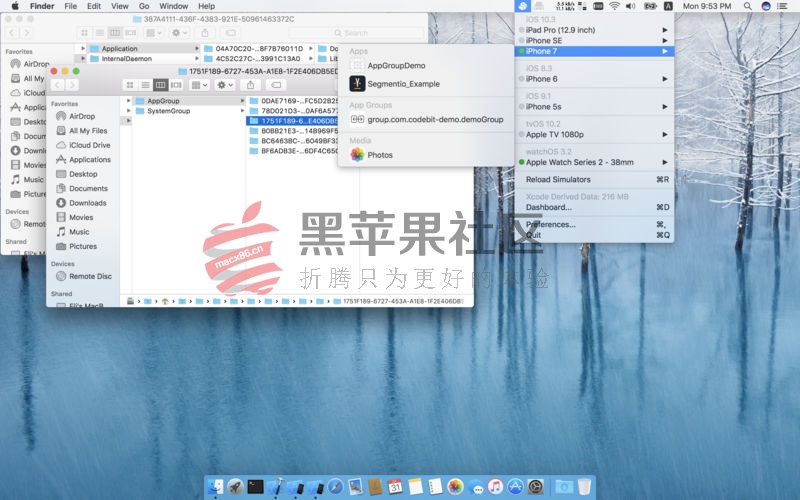Select AirDrop in front Finder sidebar

[82, 116]
